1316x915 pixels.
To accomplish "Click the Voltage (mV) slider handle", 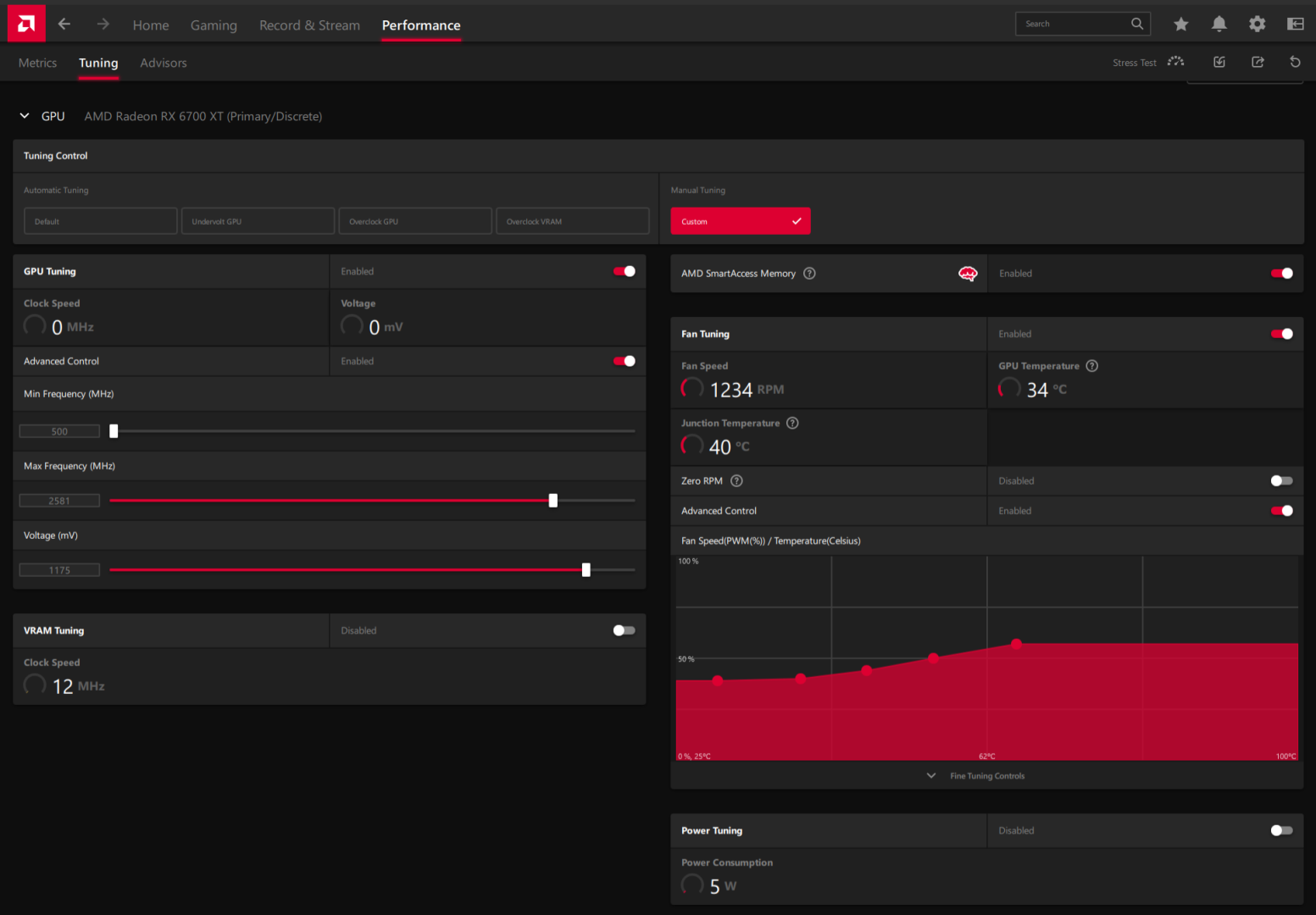I will tap(586, 570).
